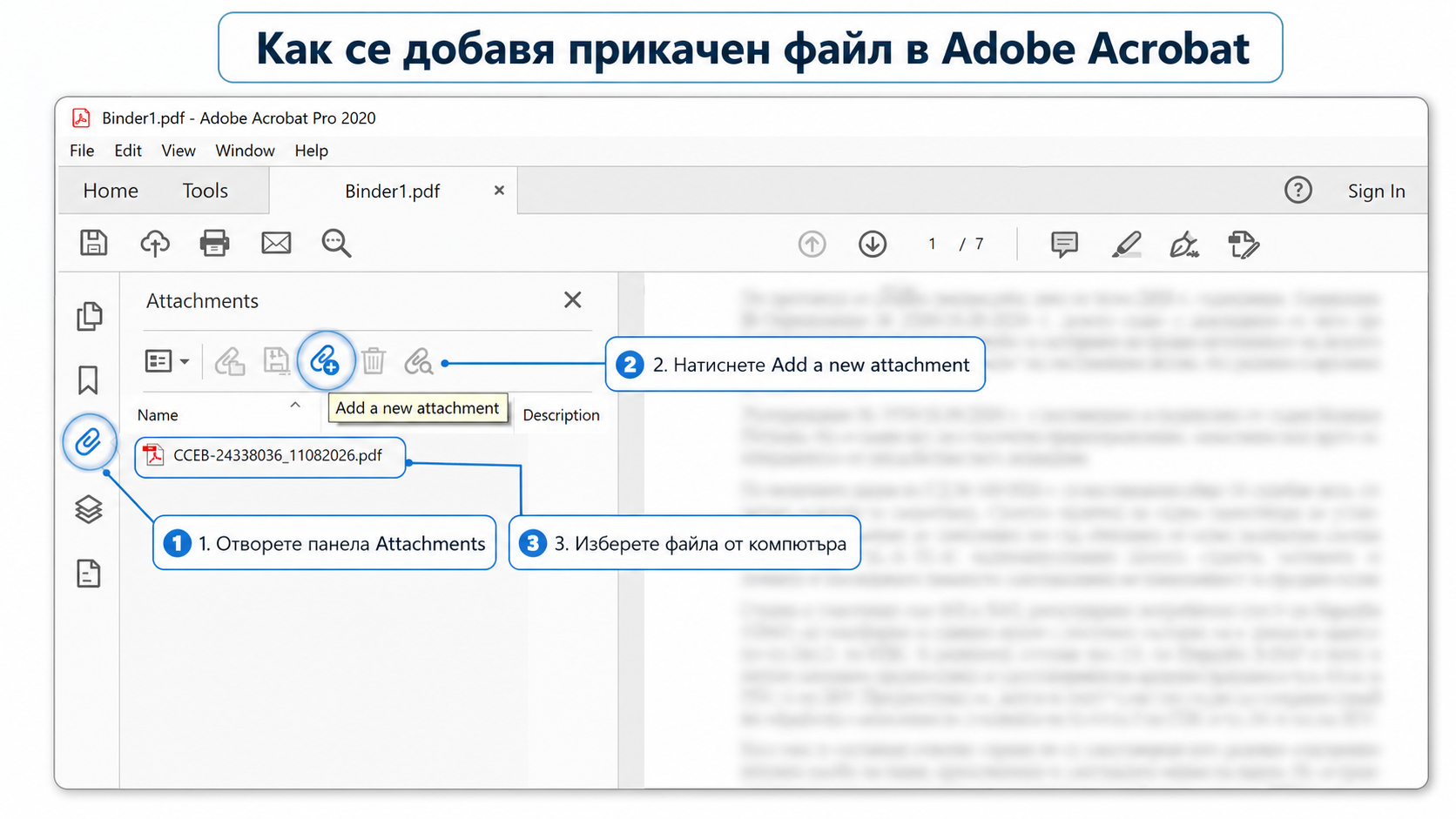The image size is (1456, 819).
Task: Click Add a new attachment icon
Action: point(325,360)
